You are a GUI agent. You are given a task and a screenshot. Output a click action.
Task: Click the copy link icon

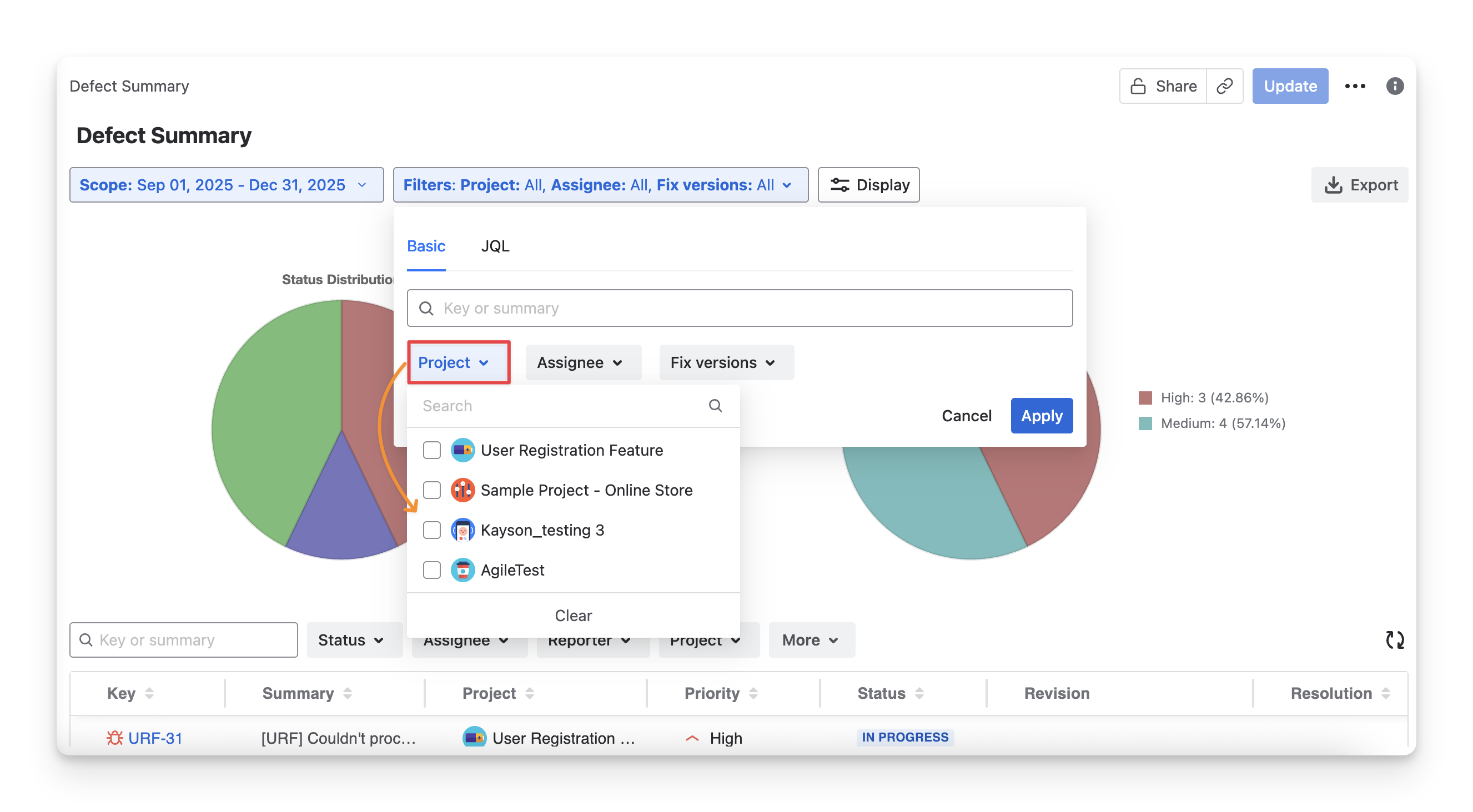pos(1224,86)
